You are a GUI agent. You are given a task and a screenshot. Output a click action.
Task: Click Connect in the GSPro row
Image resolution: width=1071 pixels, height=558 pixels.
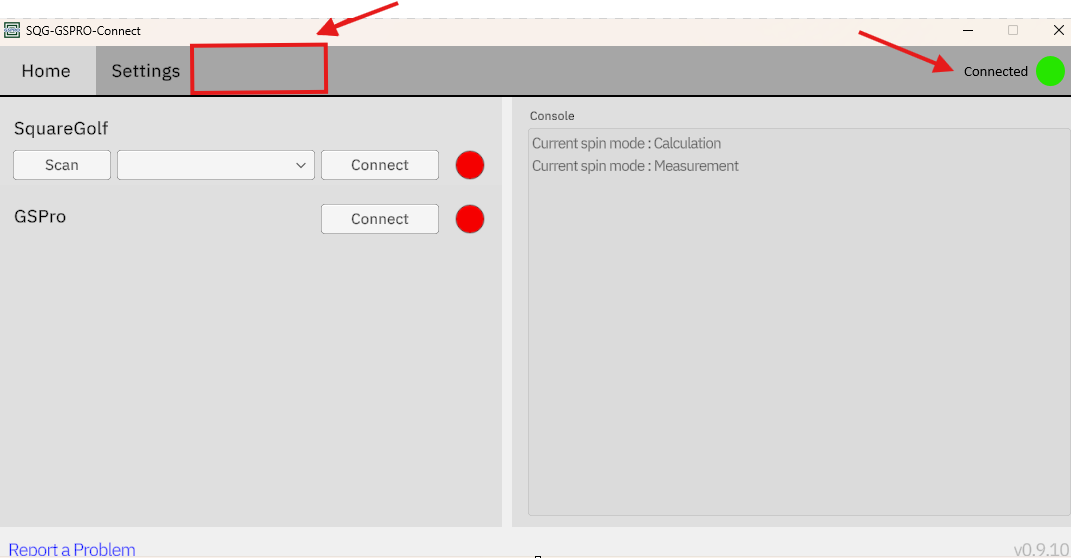[380, 219]
